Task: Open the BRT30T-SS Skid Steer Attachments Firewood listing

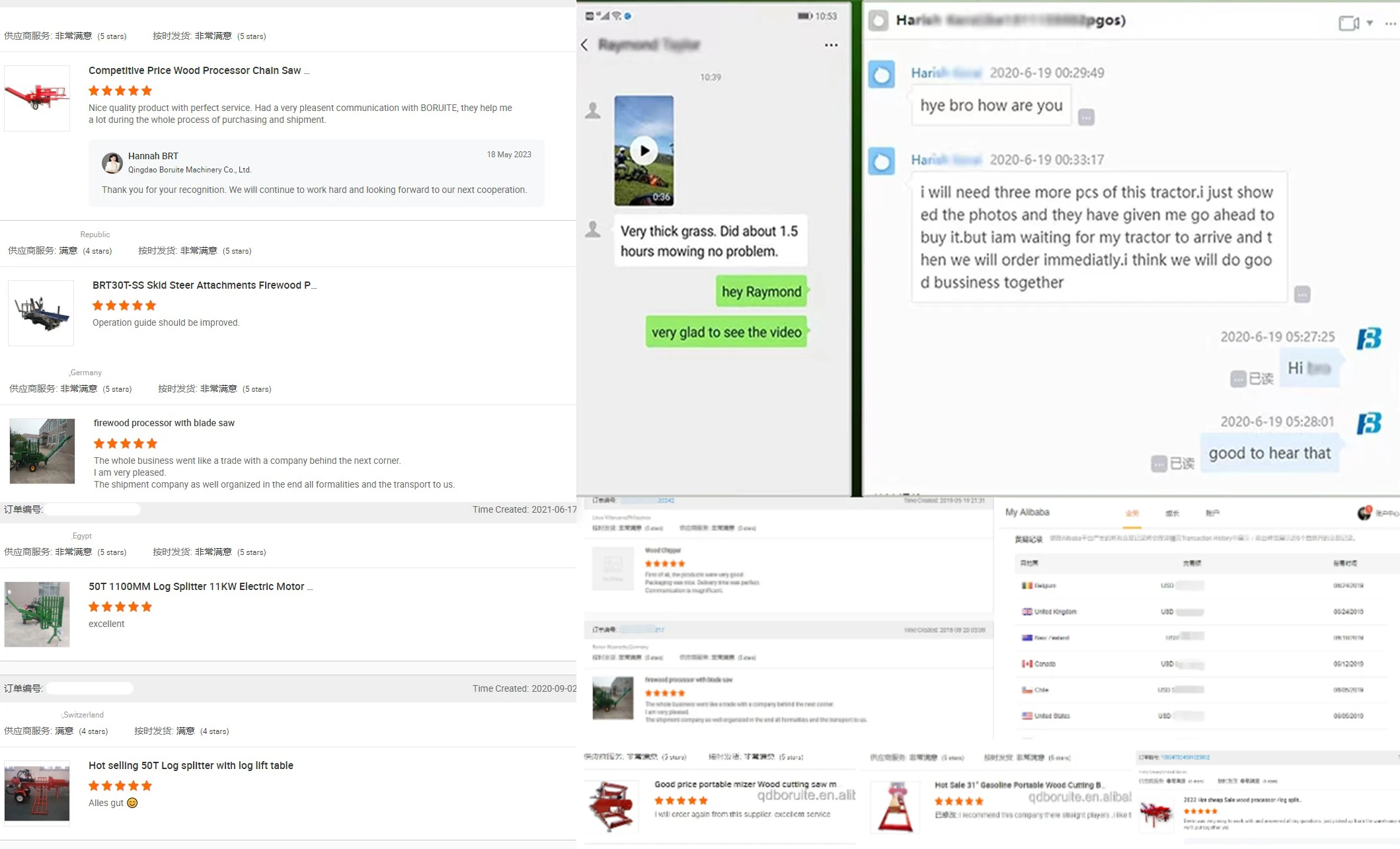Action: (x=204, y=285)
